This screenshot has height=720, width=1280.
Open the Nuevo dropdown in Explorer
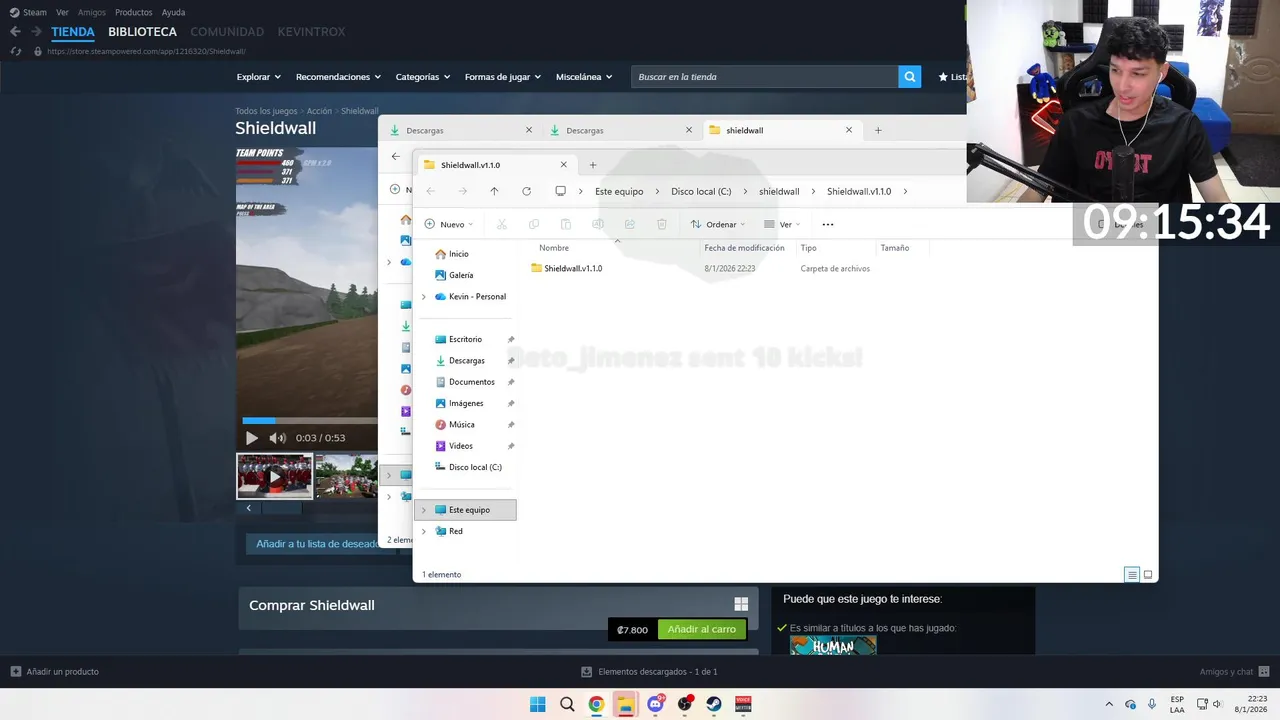click(449, 224)
